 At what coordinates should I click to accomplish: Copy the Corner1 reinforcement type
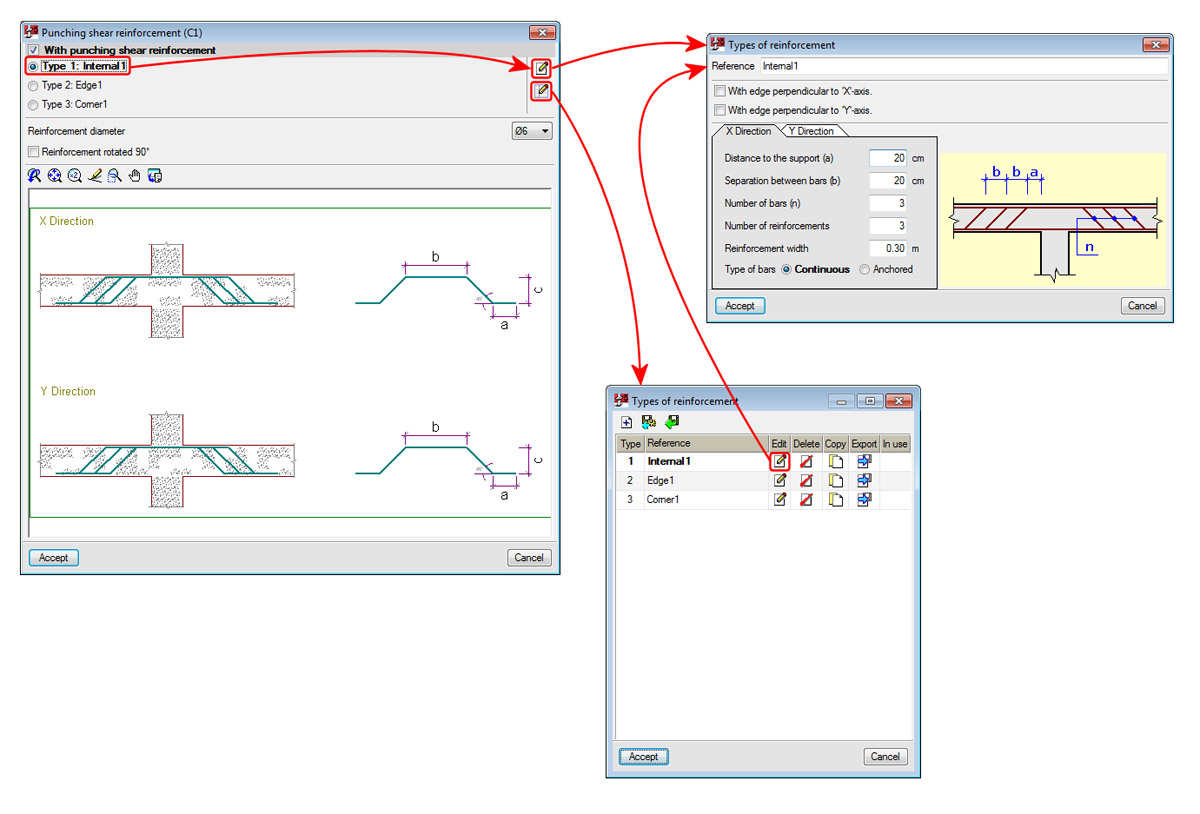835,499
